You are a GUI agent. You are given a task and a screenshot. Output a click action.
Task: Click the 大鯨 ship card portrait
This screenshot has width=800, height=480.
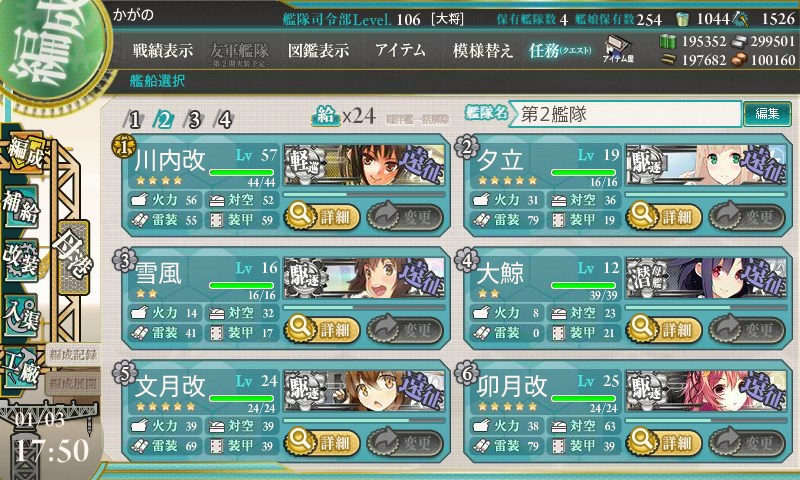706,278
